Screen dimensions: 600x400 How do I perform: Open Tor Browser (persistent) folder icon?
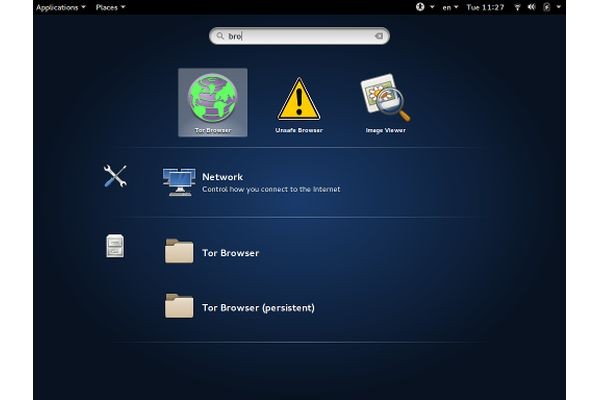[x=179, y=307]
